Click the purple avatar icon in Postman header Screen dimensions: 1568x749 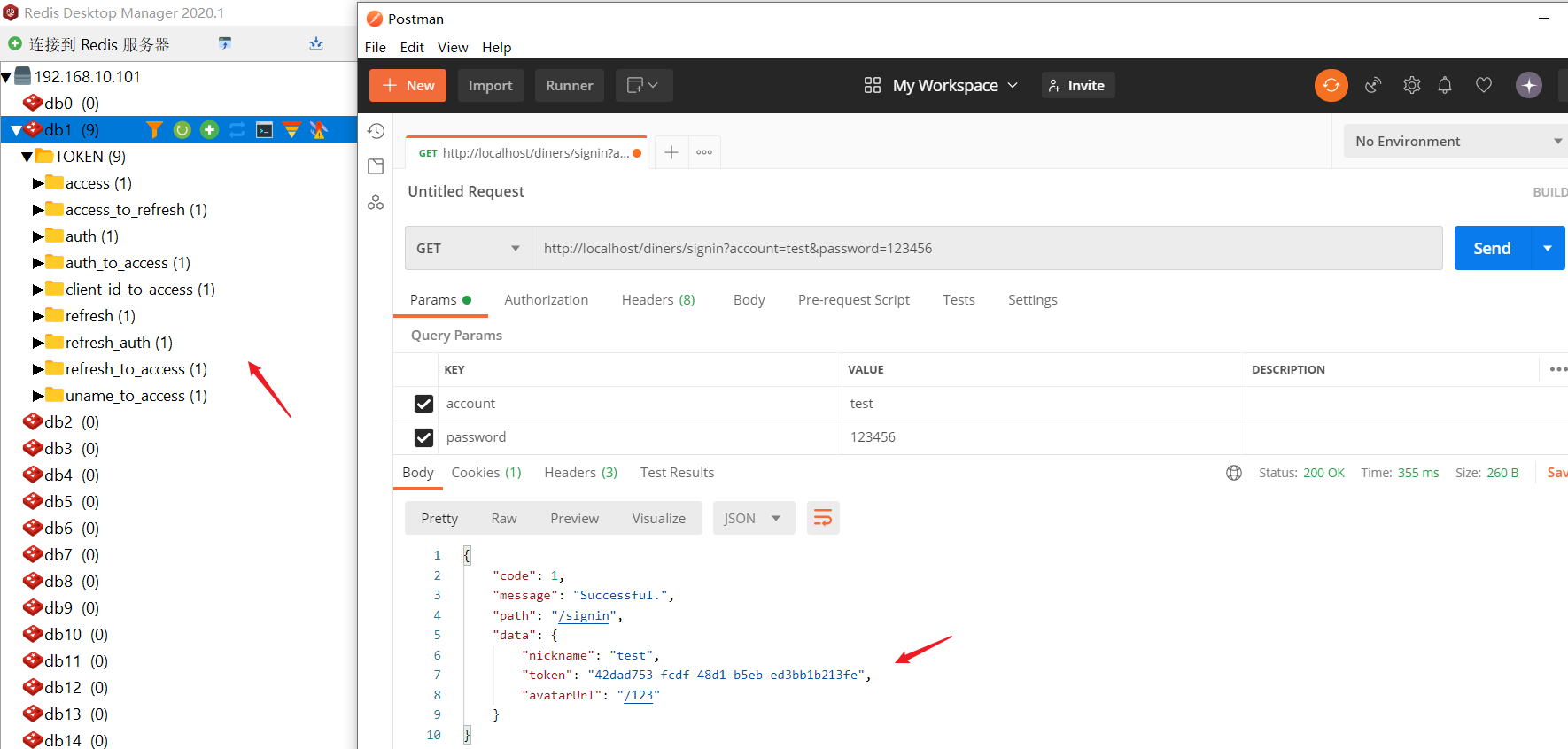click(1529, 85)
